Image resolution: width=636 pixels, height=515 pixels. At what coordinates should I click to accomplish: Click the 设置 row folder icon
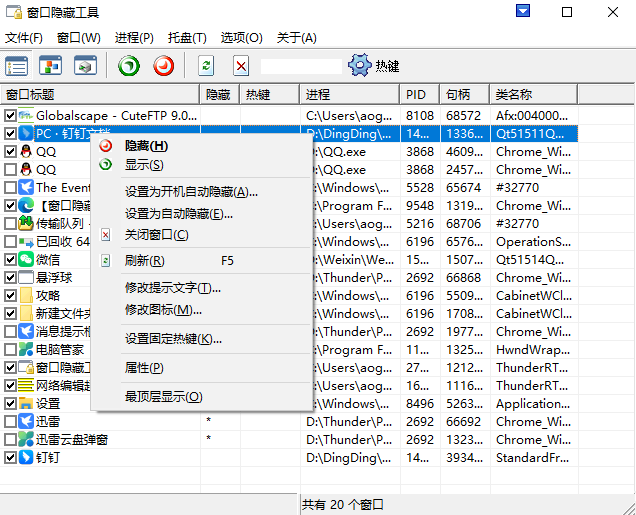pyautogui.click(x=26, y=403)
